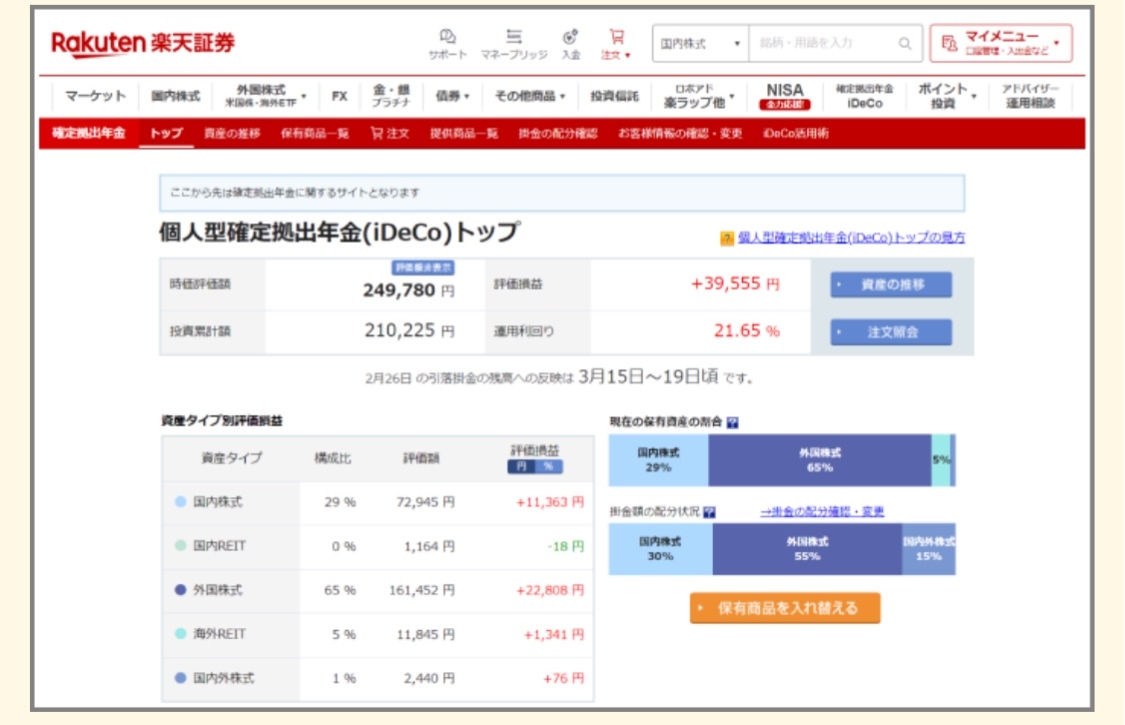Click the search magnifier icon
The height and width of the screenshot is (725, 1125).
[x=905, y=44]
